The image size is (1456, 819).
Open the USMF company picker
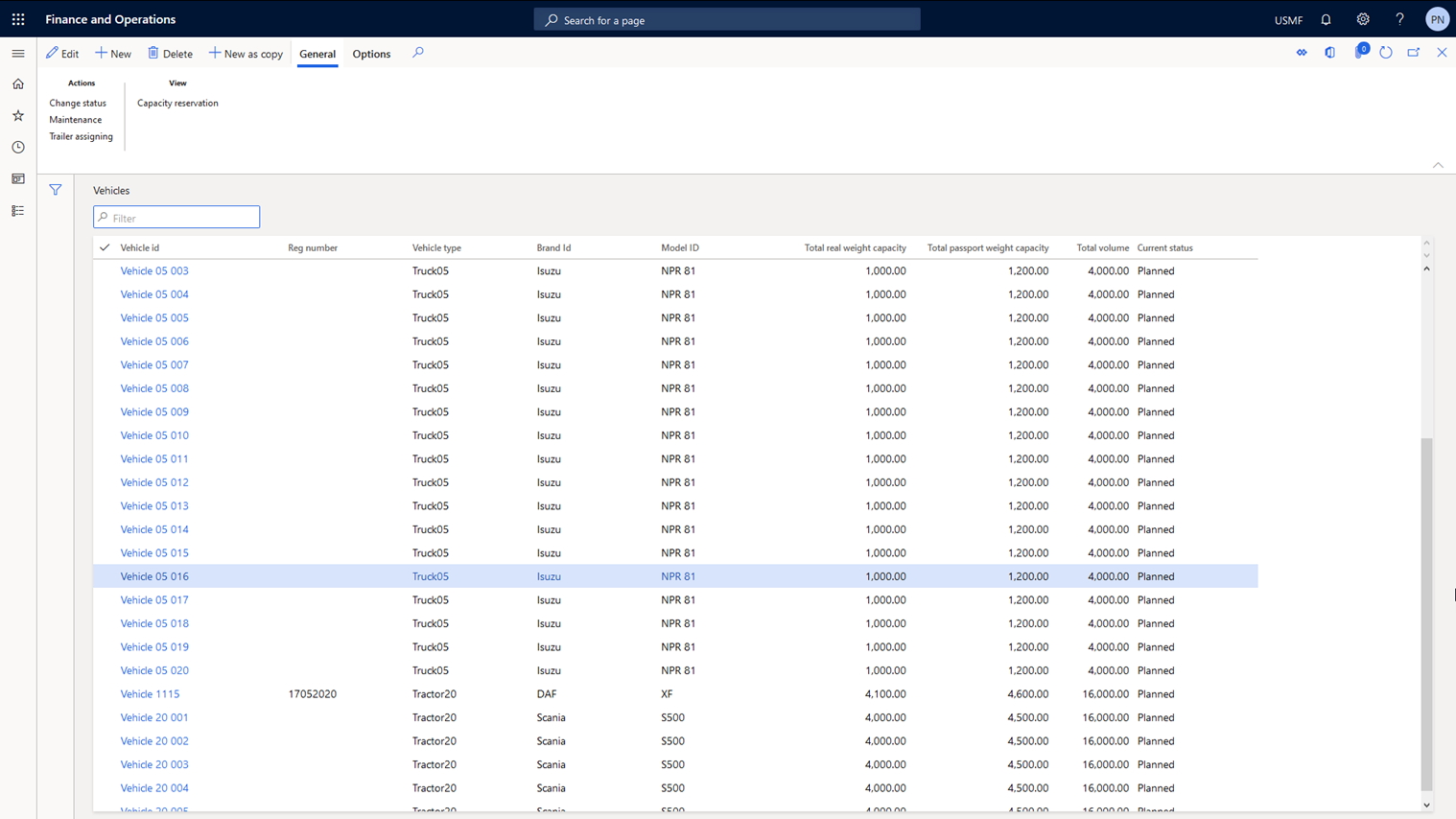coord(1288,20)
